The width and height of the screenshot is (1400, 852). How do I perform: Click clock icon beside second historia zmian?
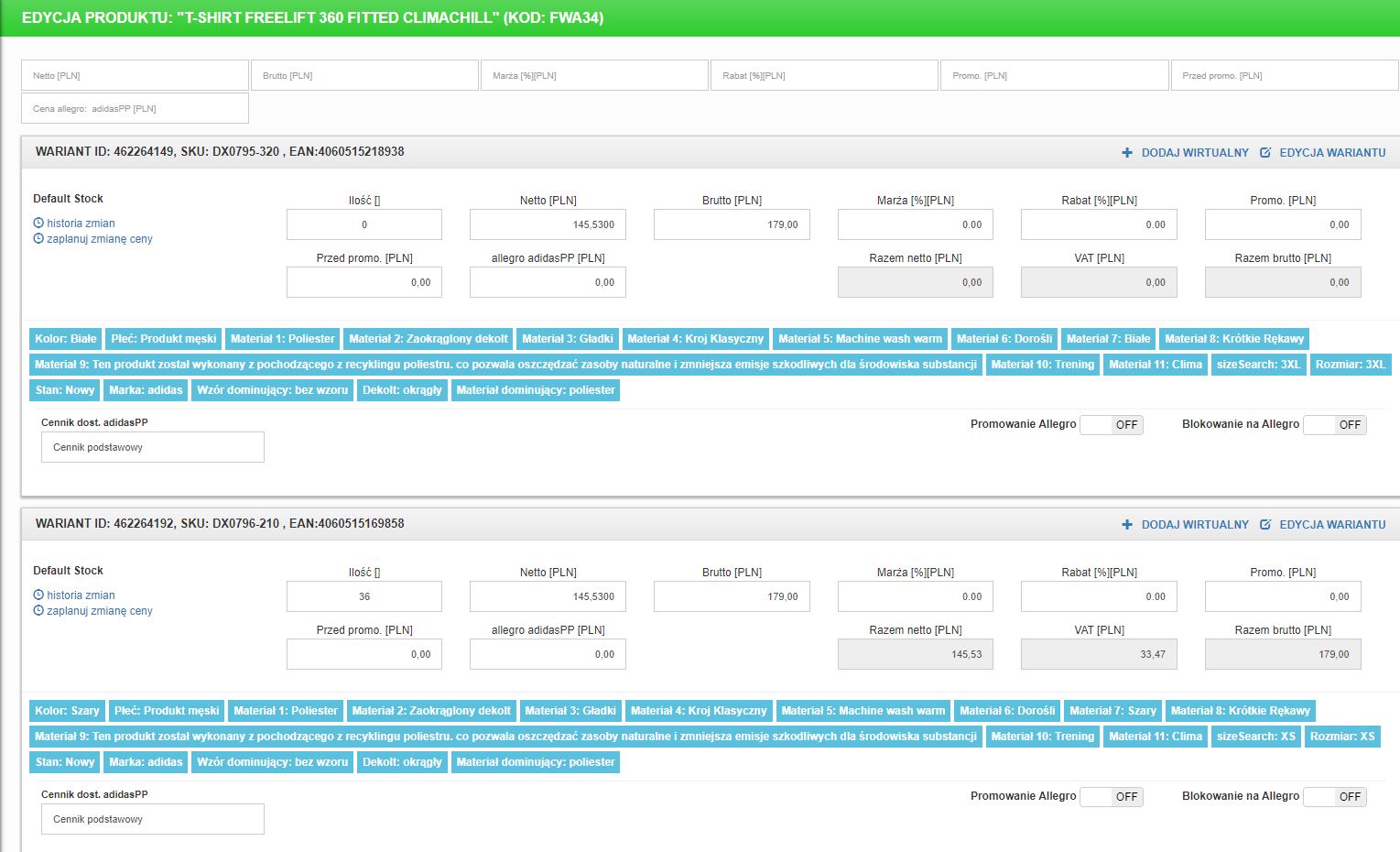[38, 595]
